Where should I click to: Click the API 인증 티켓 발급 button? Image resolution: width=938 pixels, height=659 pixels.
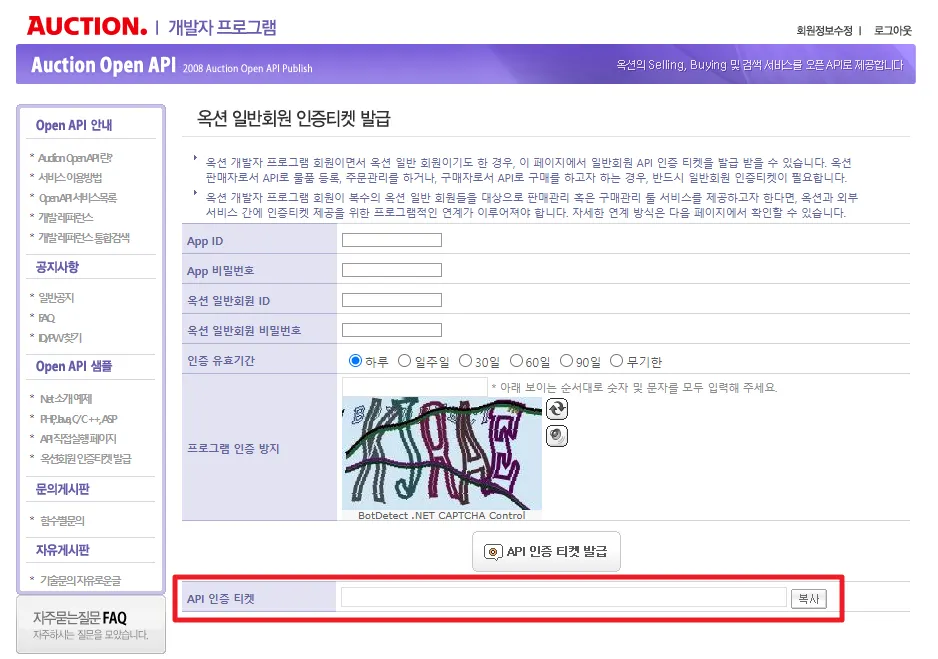(x=546, y=551)
